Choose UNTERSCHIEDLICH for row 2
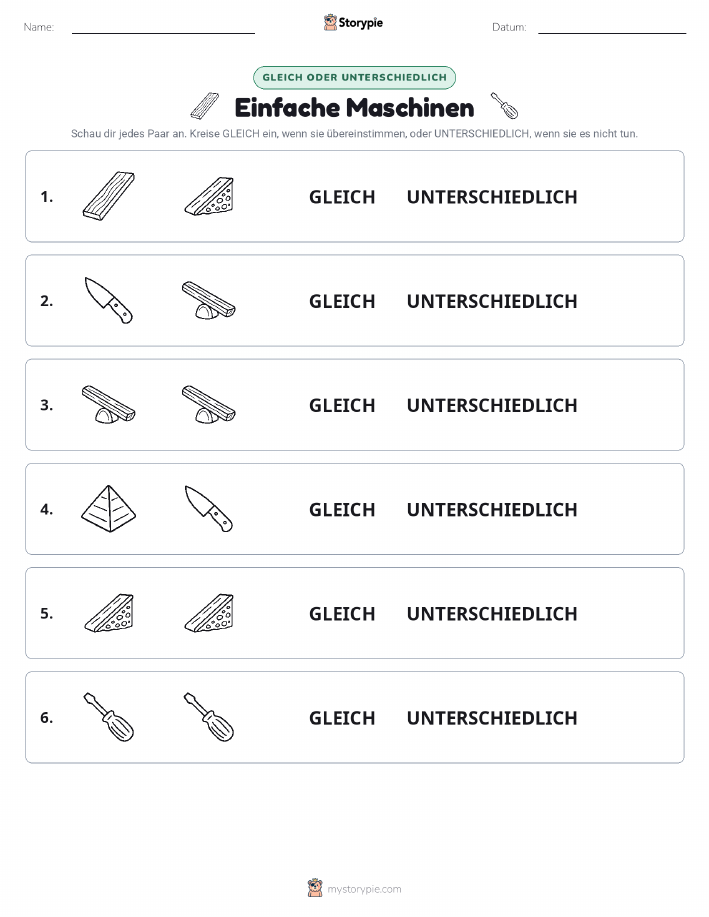709x917 pixels. point(492,301)
